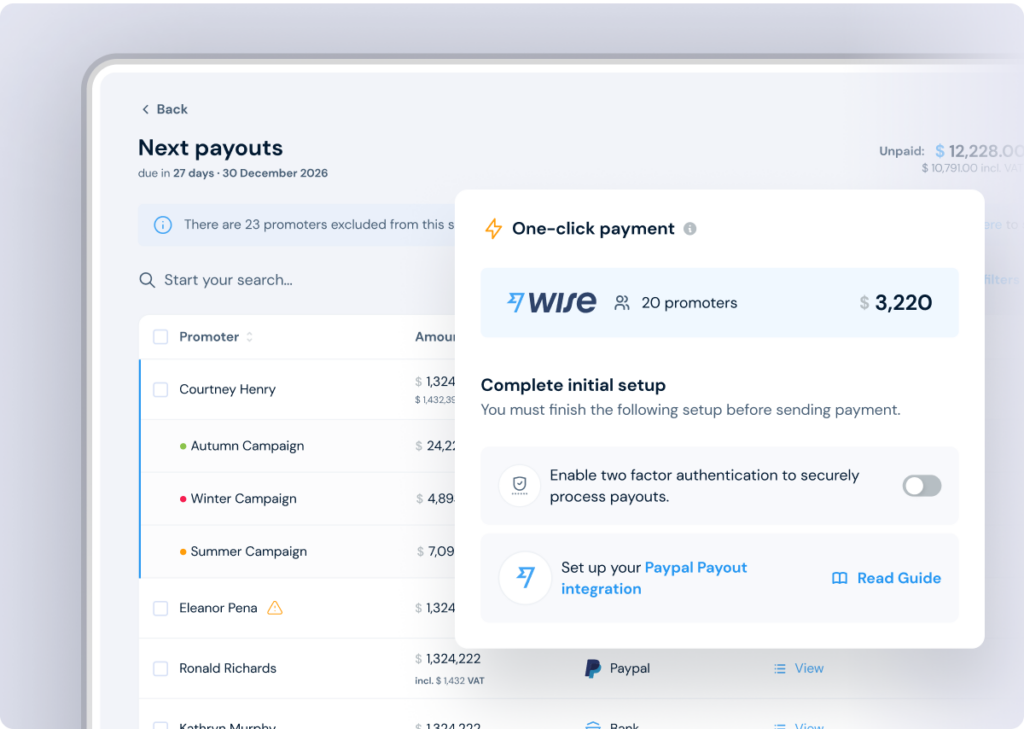
Task: Click the Winter Campaign row
Action: pos(298,499)
